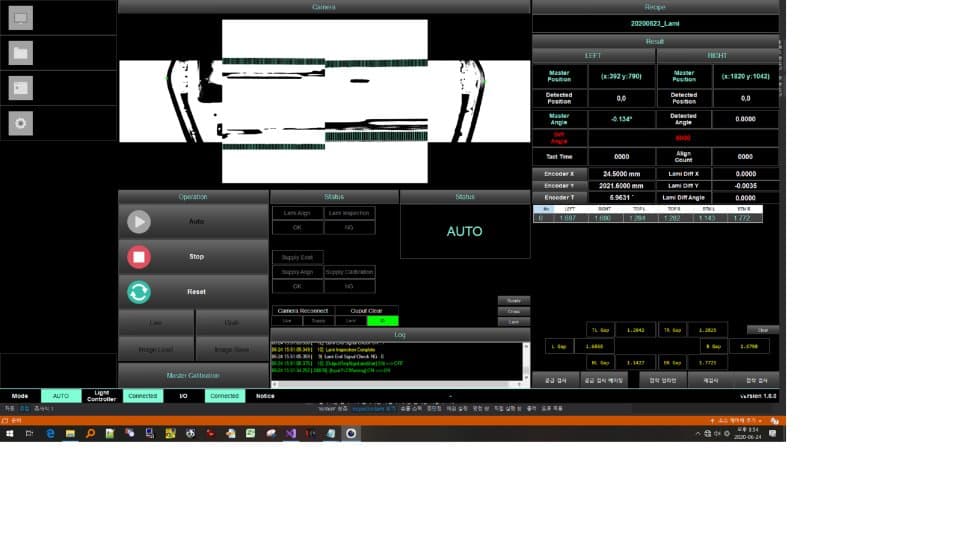Click the Encoder T label button
Screen dimensions: 966x539
pyautogui.click(x=559, y=198)
